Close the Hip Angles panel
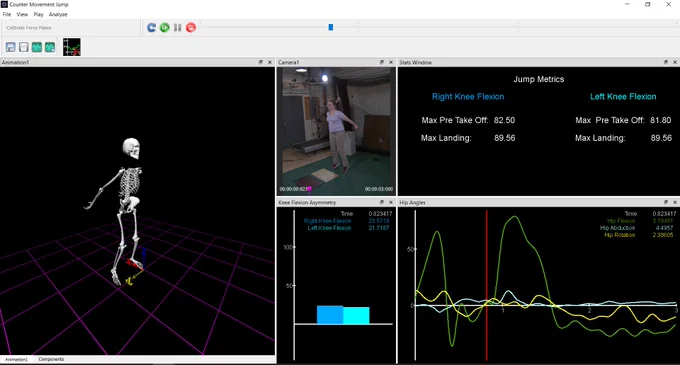Screen dimensions: 680x365 [675, 202]
